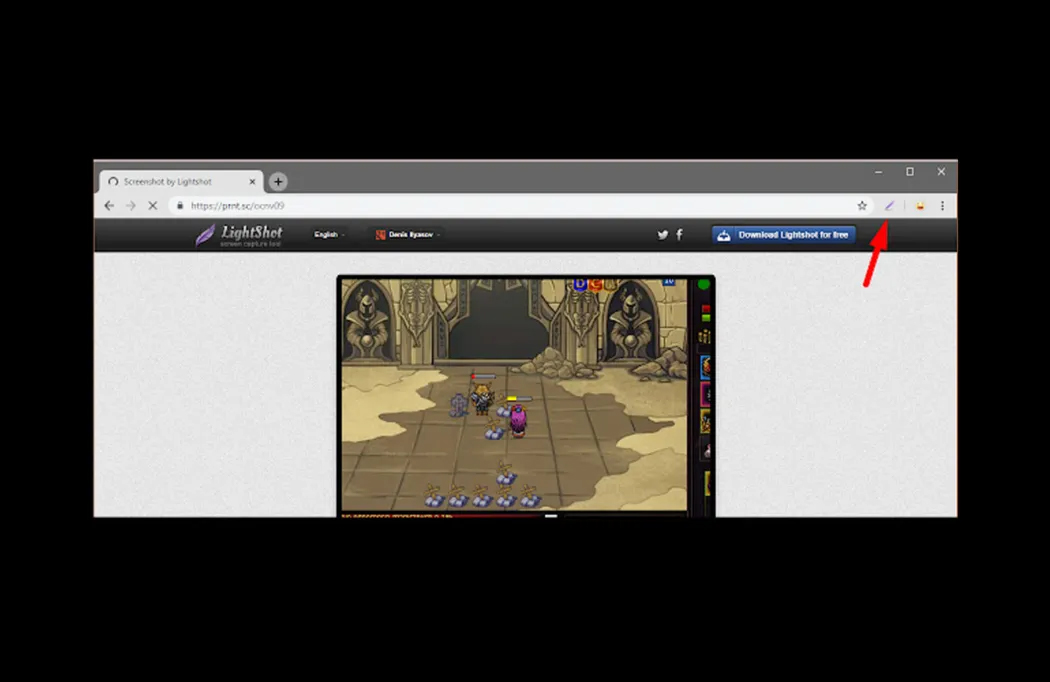Open a new tab with the plus button
Viewport: 1050px width, 682px height.
tap(278, 182)
